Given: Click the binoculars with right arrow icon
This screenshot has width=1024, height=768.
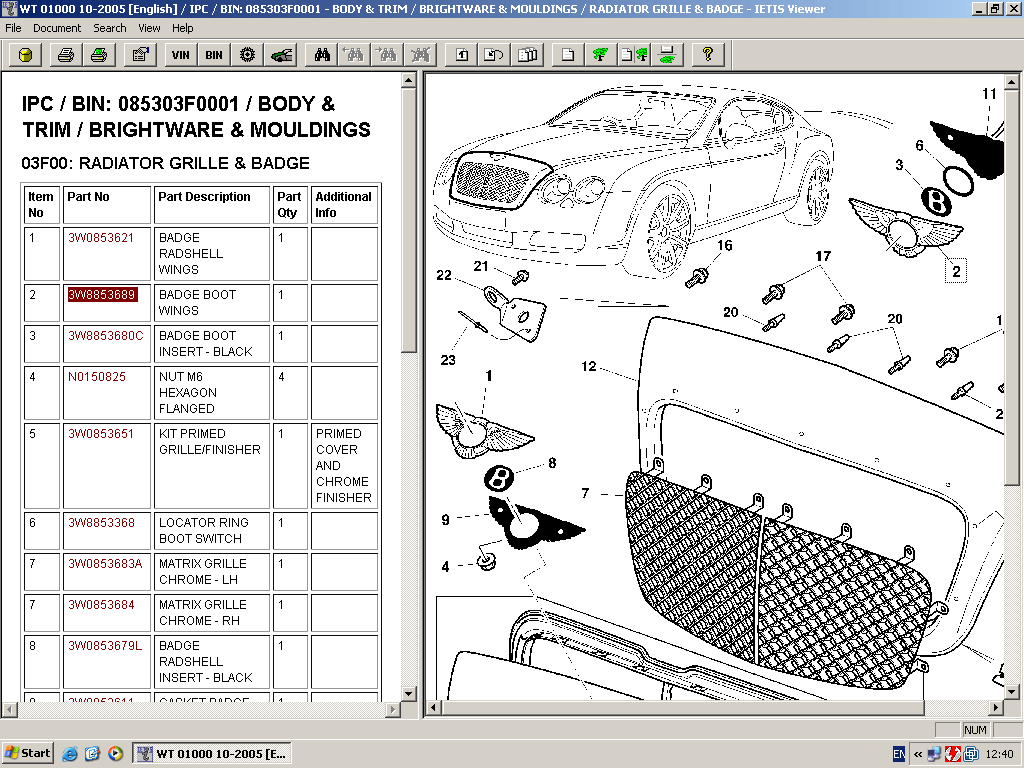Looking at the screenshot, I should (387, 55).
